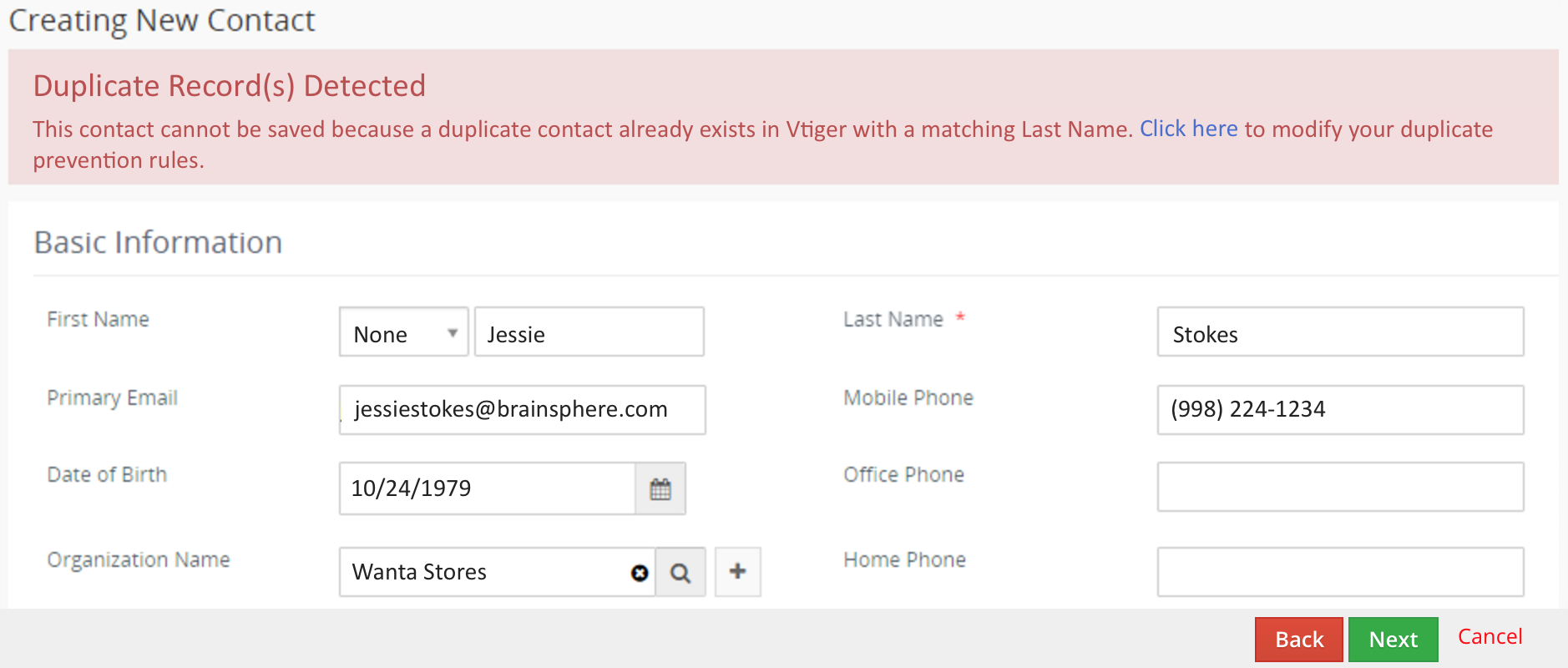Edit the Last Name field with Stokes
The height and width of the screenshot is (668, 1568).
(x=1339, y=332)
